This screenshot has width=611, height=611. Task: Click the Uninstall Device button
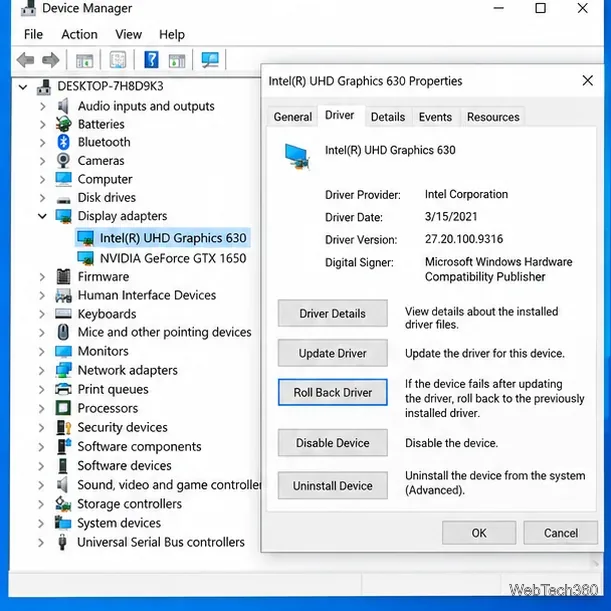[332, 486]
